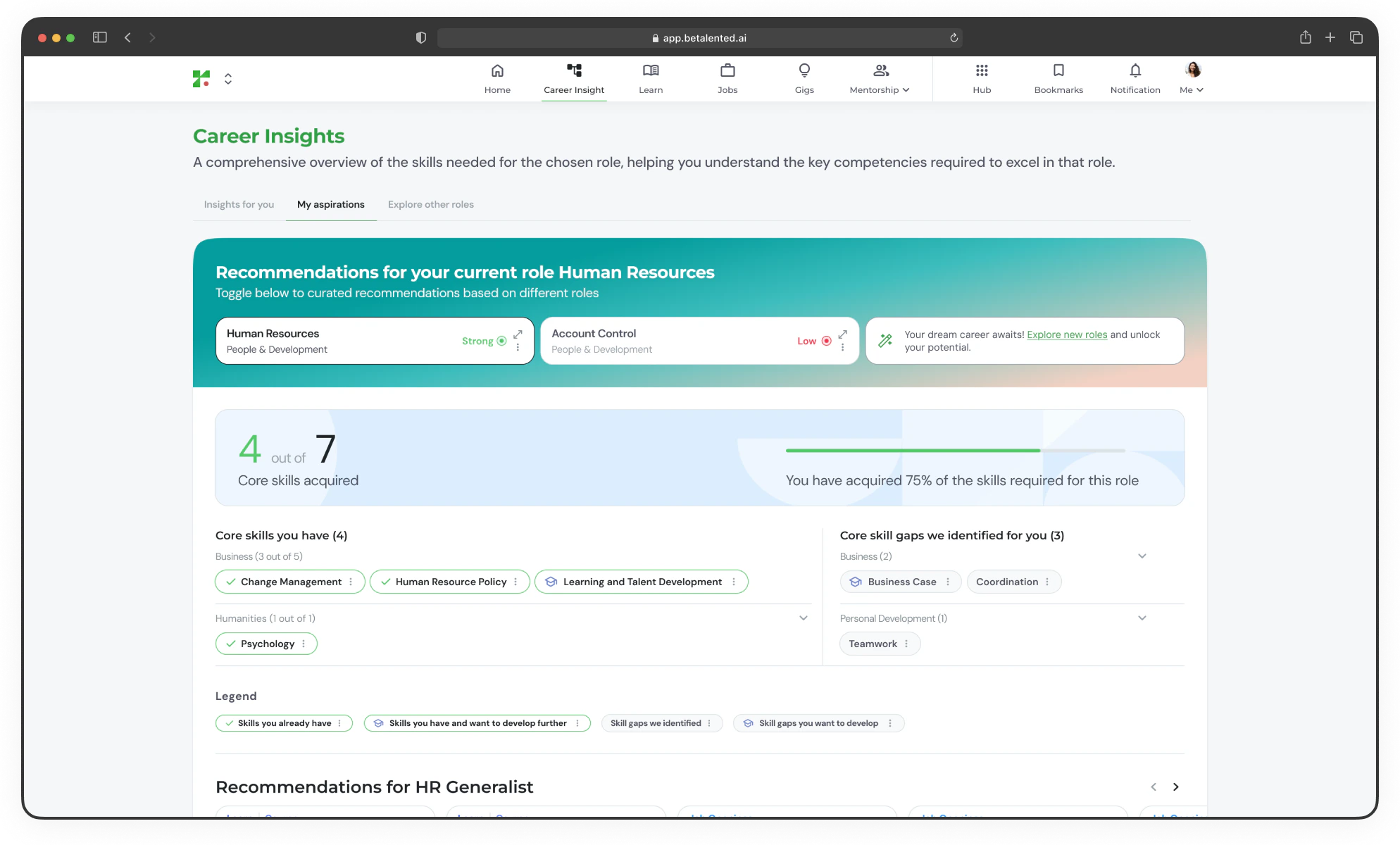Toggle the Safari sidebar icon

(x=100, y=37)
